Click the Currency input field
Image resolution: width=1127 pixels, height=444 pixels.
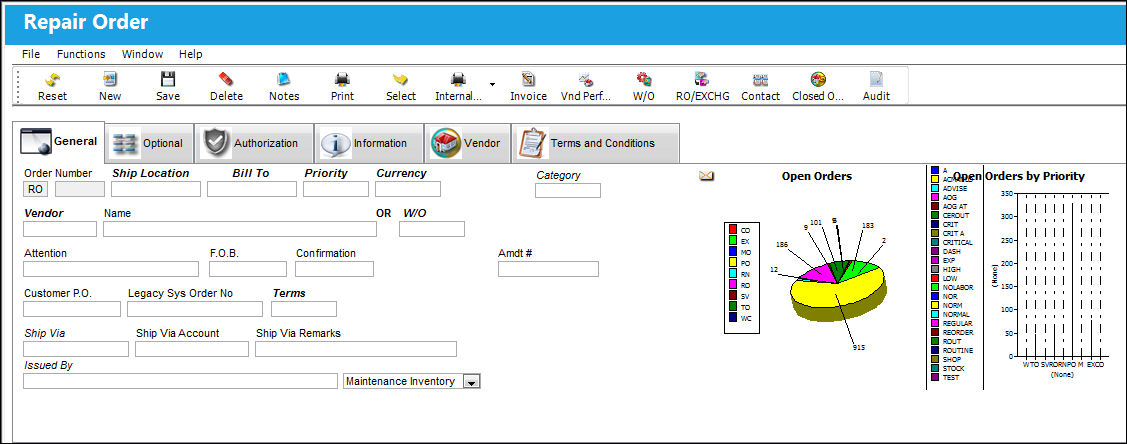tap(408, 189)
